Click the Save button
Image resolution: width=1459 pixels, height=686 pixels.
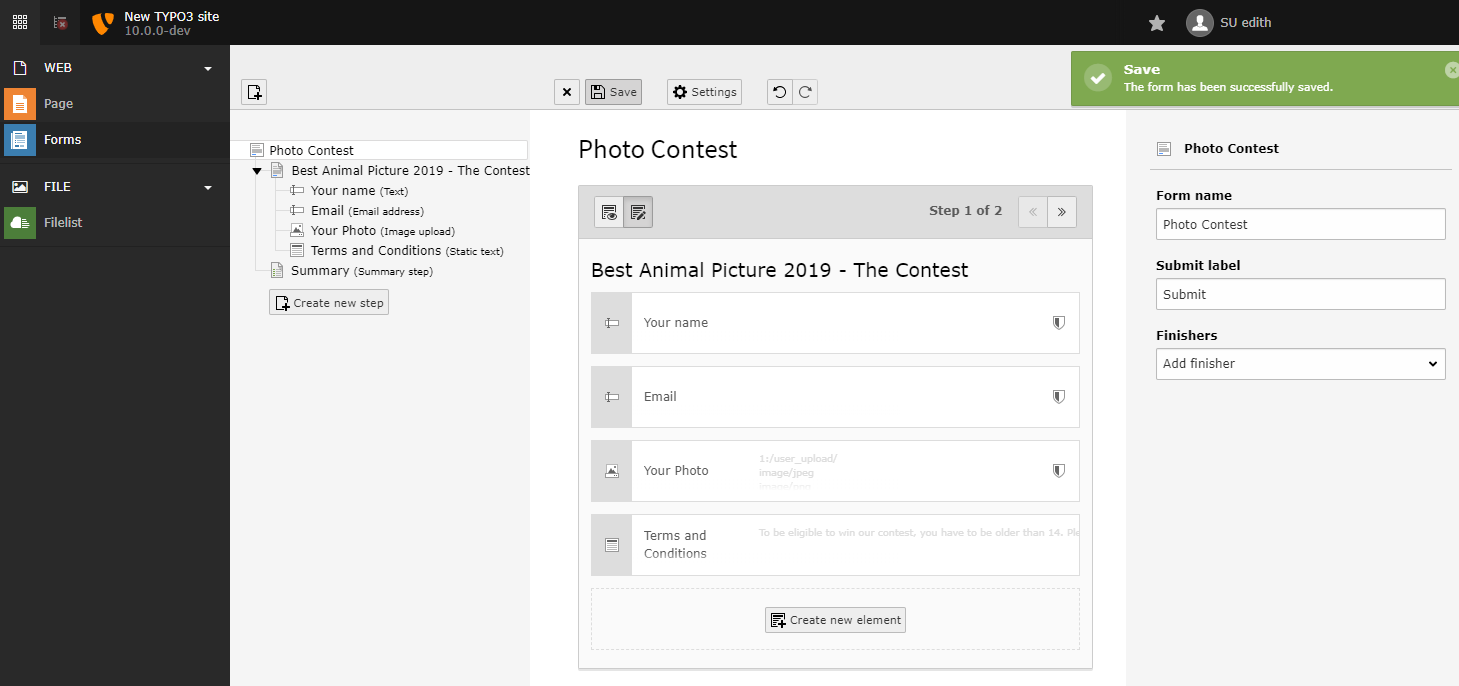coord(613,92)
